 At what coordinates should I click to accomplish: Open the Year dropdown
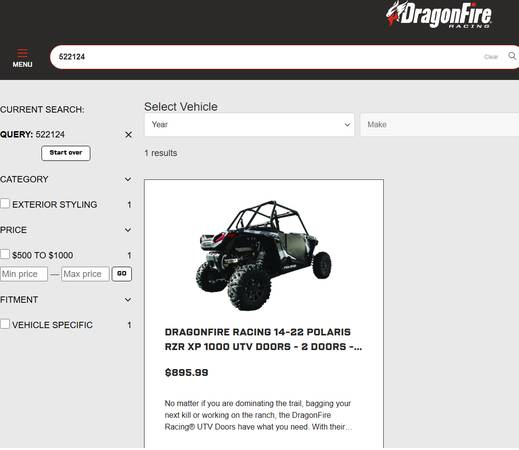[249, 125]
